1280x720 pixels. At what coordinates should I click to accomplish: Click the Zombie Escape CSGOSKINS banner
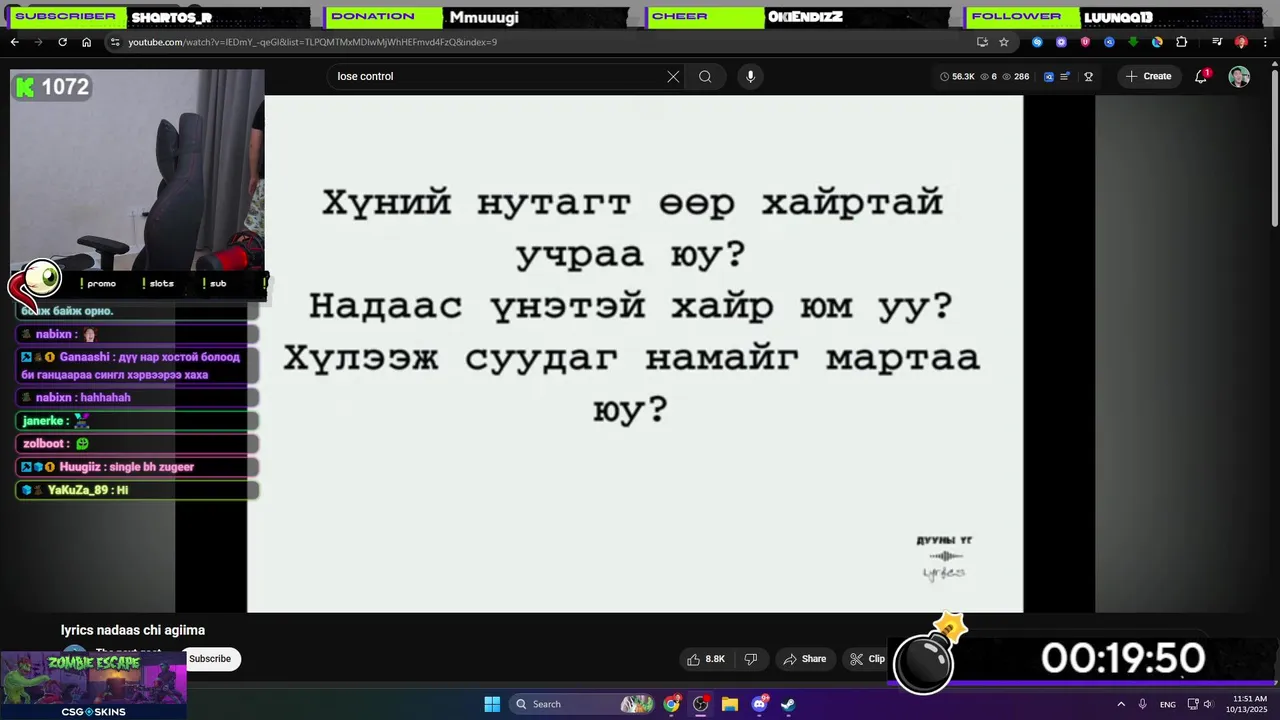tap(93, 686)
